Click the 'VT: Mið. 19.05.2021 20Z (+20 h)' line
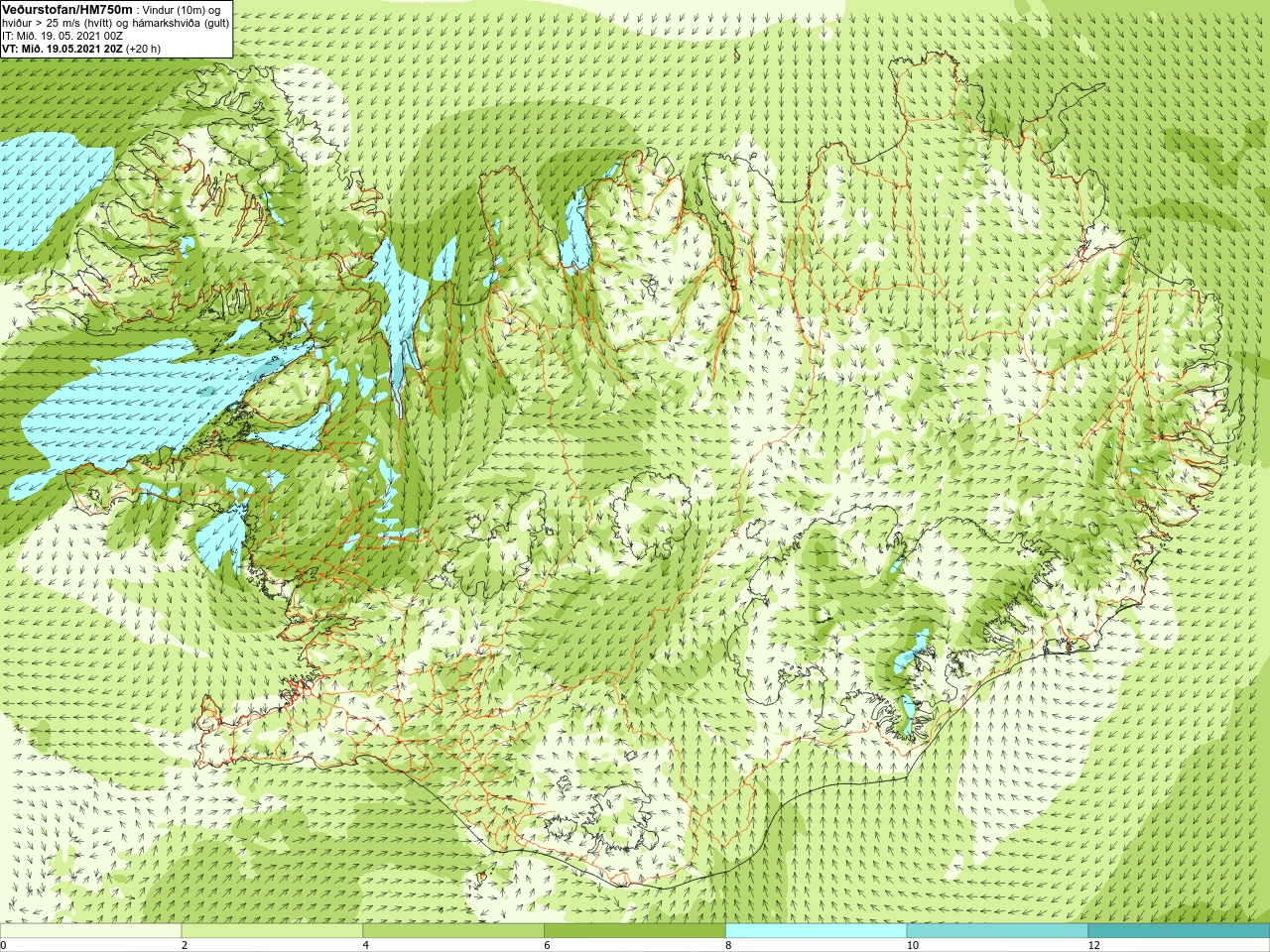 [x=81, y=48]
